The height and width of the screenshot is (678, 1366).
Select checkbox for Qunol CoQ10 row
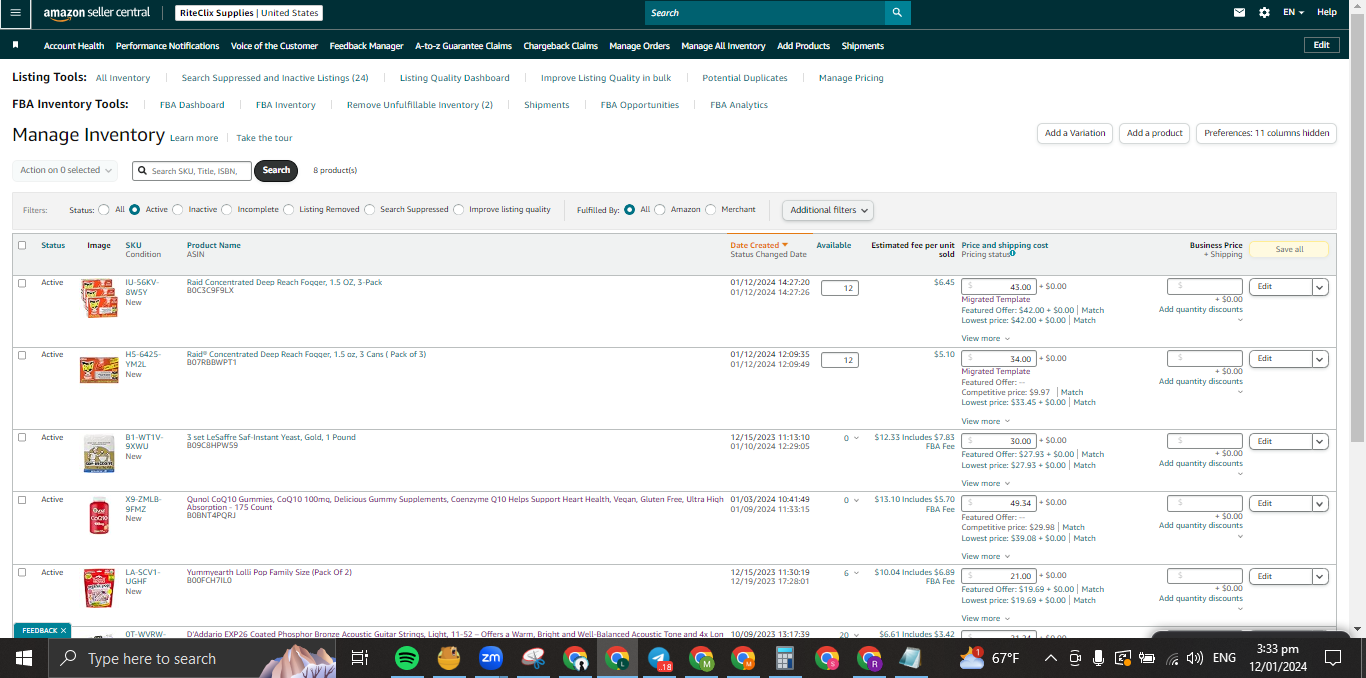(x=22, y=500)
